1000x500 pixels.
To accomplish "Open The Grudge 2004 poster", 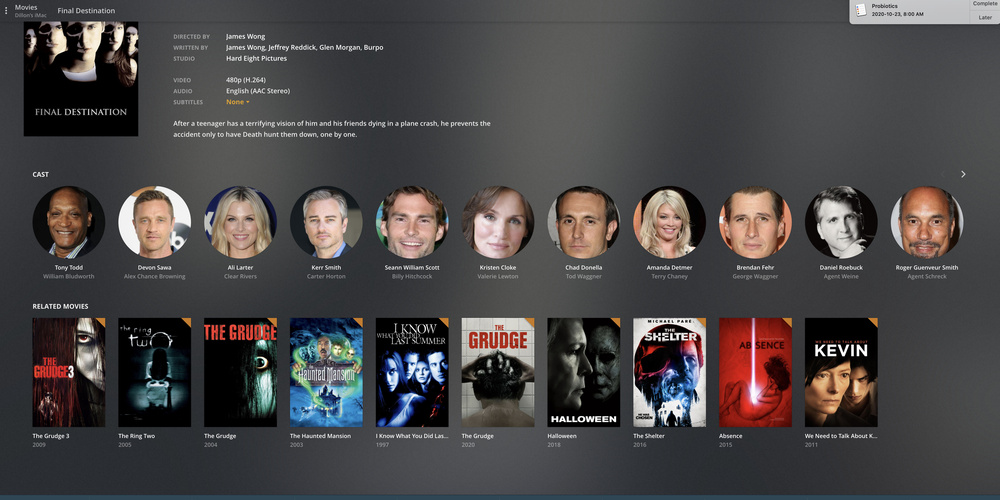I will [240, 372].
